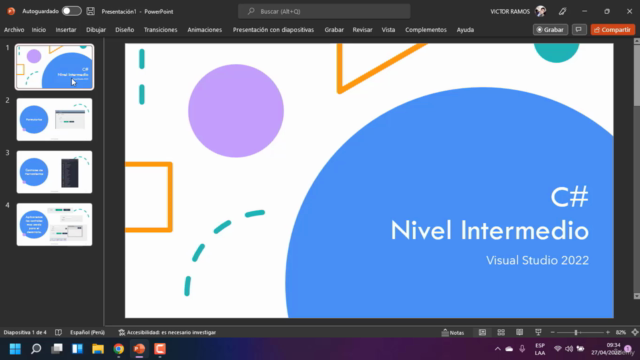Click the Save (Guardar) disk icon
Viewport: 640px width, 360px height.
(x=91, y=11)
